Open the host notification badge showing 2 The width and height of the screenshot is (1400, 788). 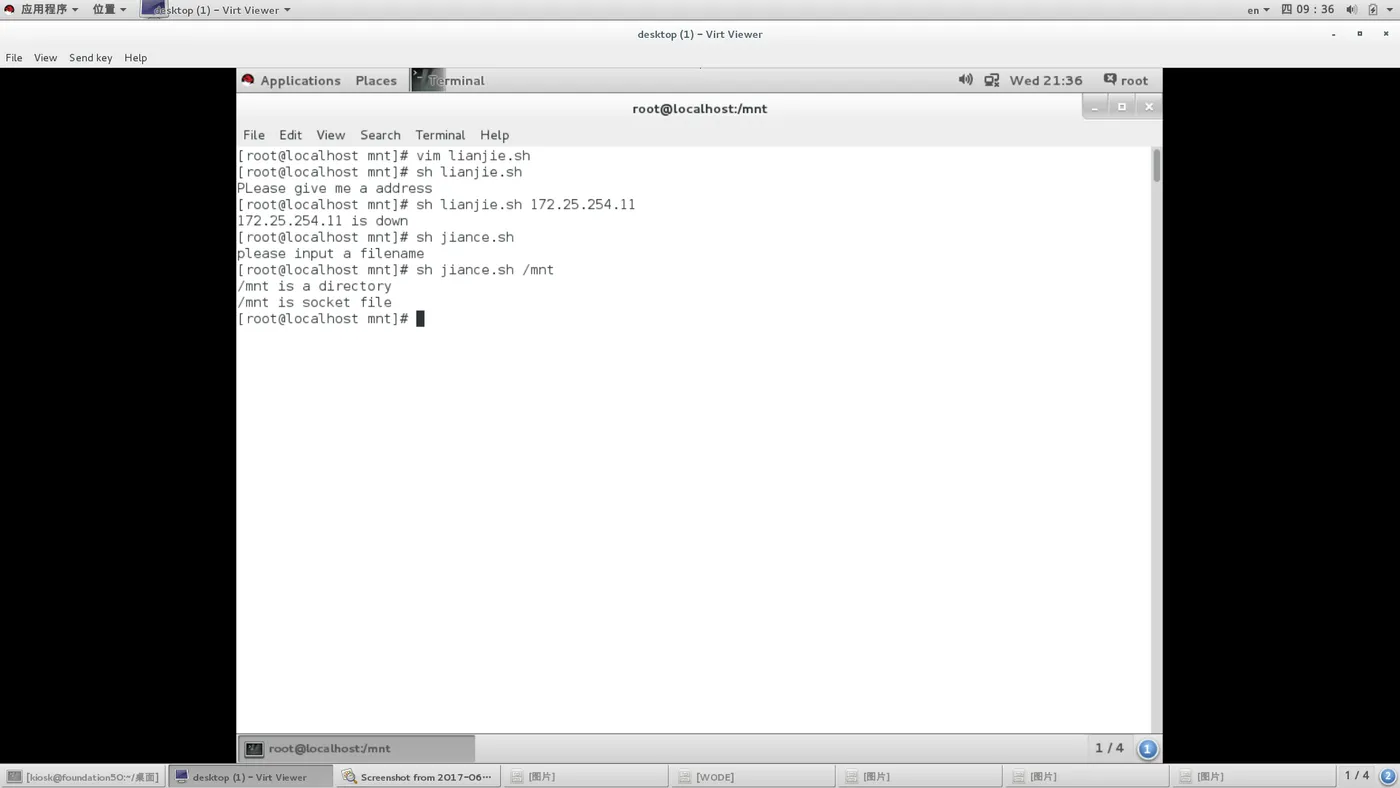coord(1387,776)
